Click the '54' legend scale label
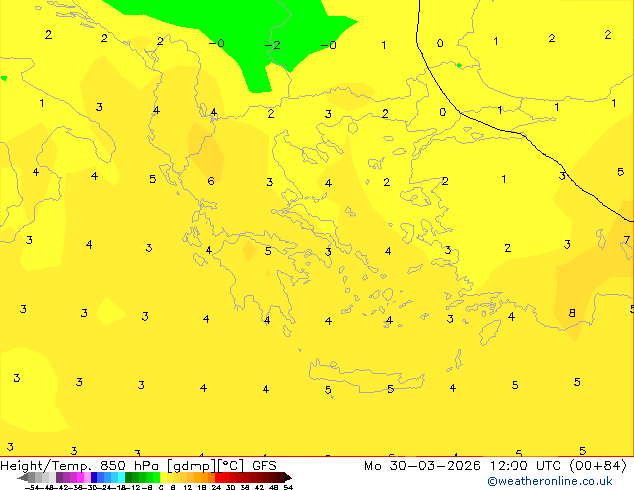 288,487
